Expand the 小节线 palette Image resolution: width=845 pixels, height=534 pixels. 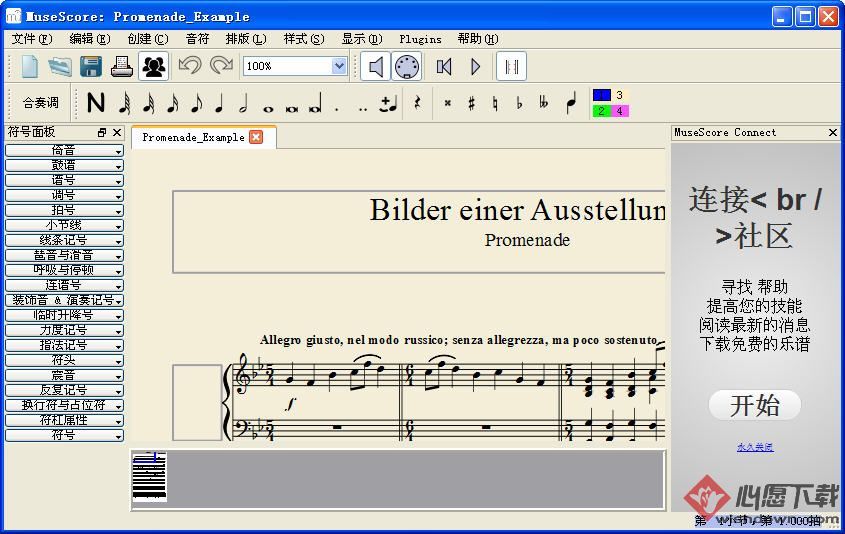[64, 225]
